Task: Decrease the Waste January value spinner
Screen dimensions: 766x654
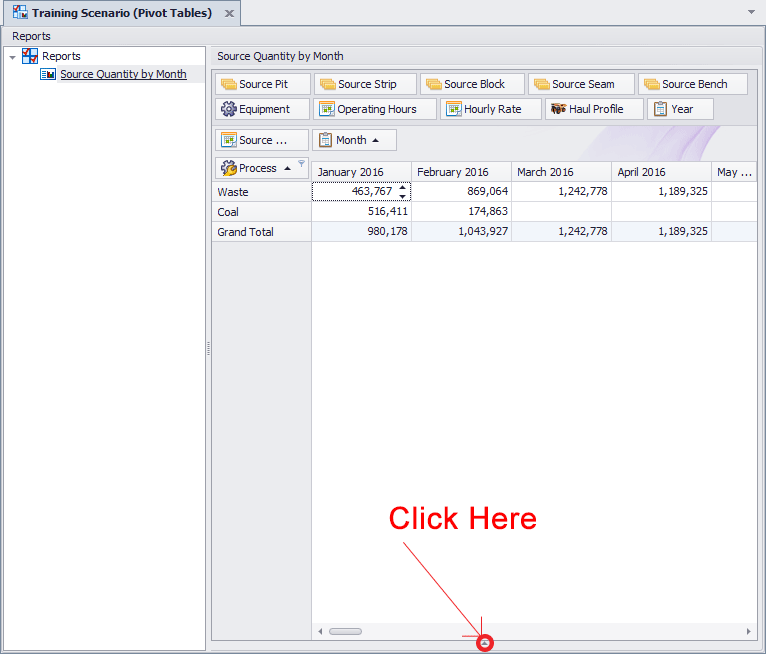Action: (x=403, y=196)
